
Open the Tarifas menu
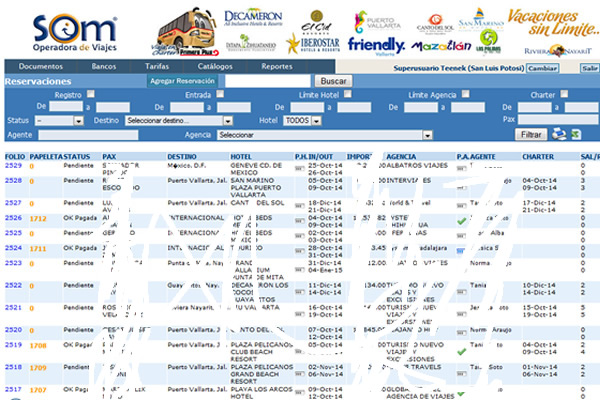point(157,66)
